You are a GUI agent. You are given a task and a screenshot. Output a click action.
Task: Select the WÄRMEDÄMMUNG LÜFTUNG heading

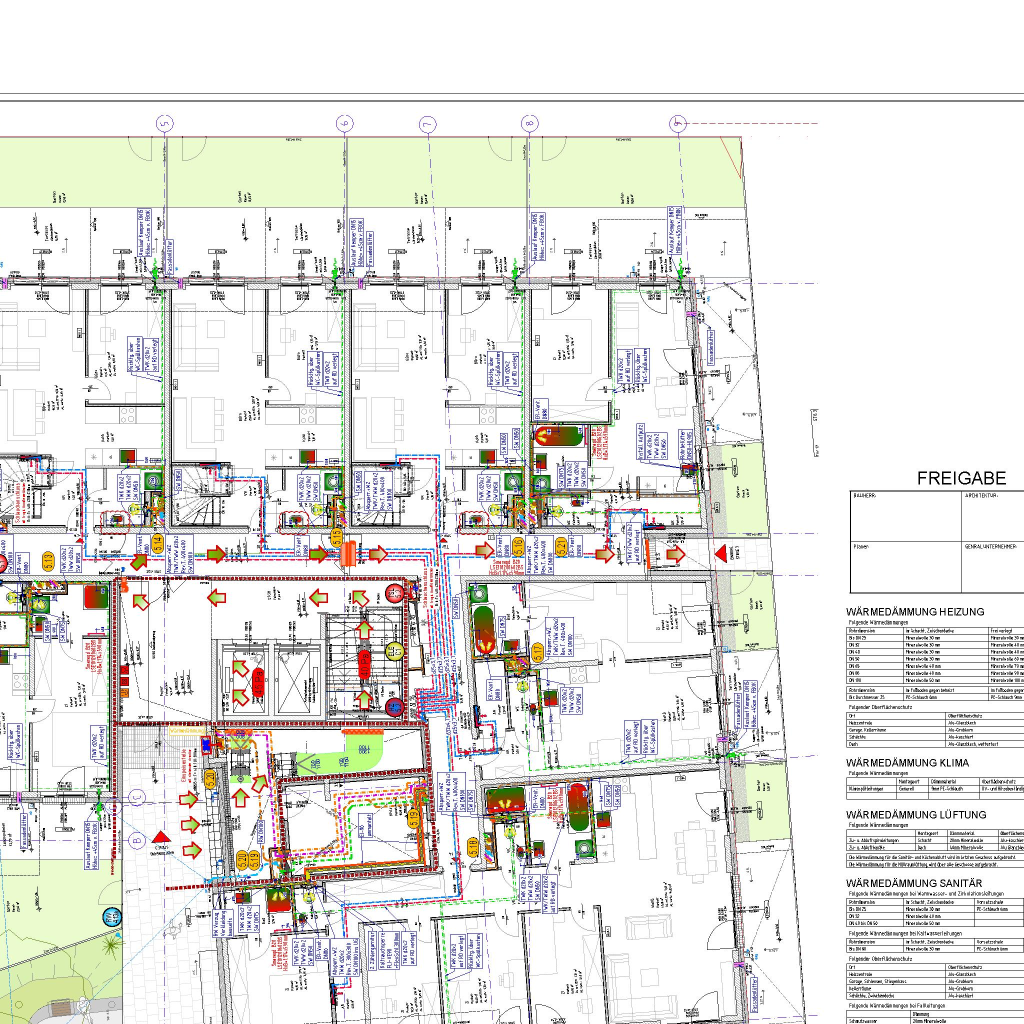coord(915,814)
